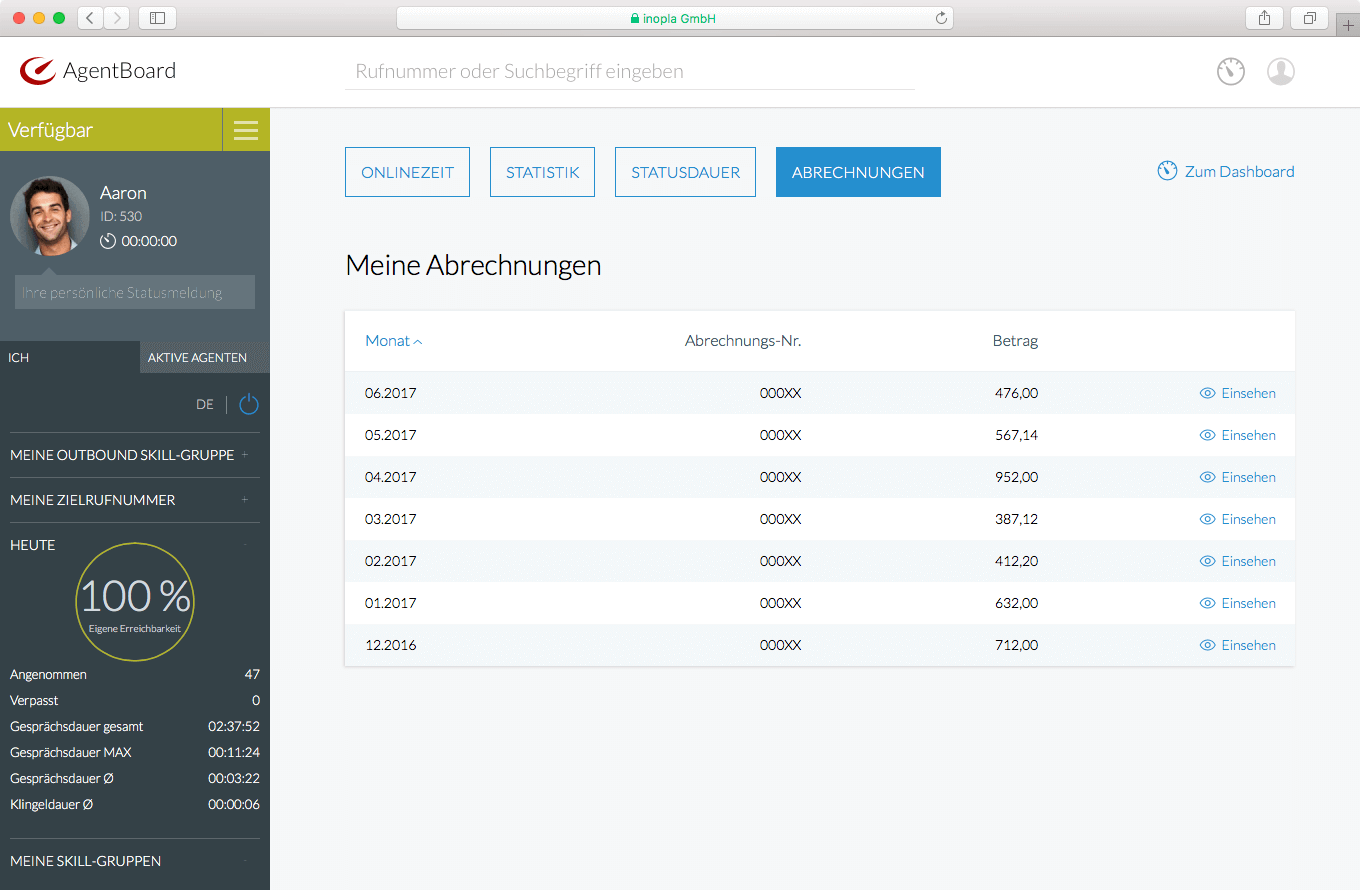Click the amount 567,14
Viewport: 1360px width, 890px height.
tap(1016, 435)
